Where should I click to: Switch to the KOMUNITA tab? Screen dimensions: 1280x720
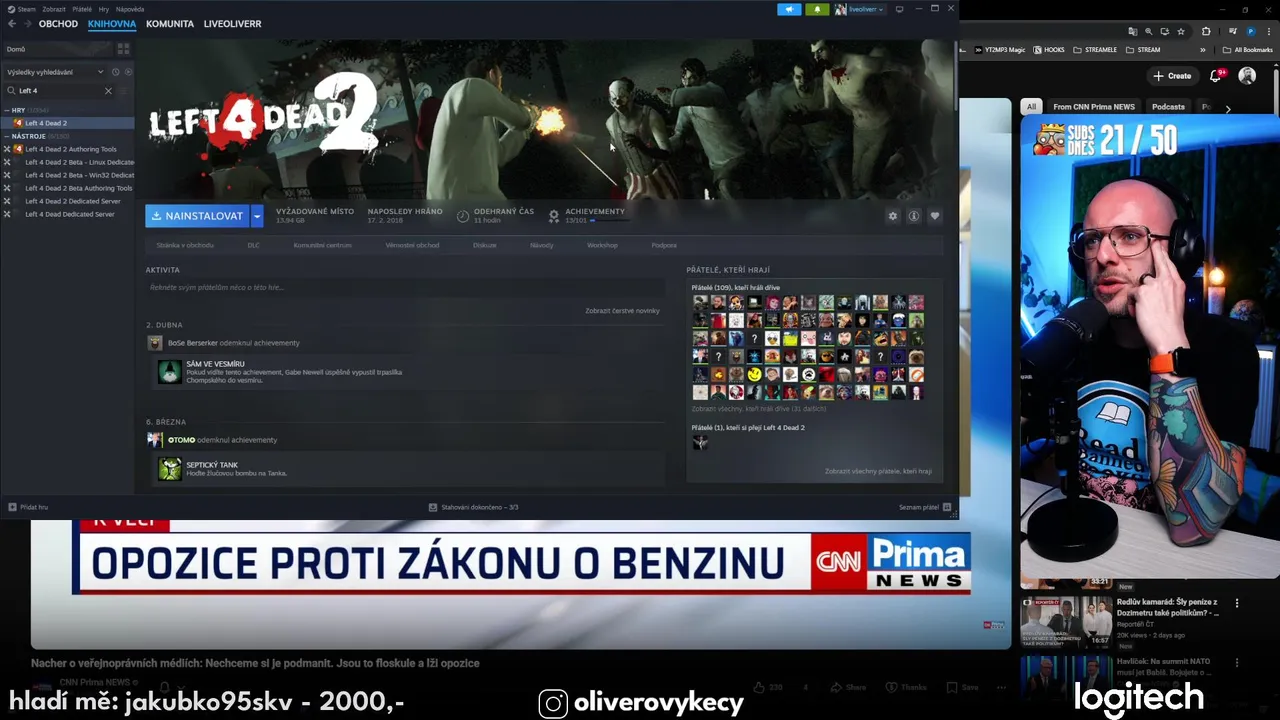point(170,24)
